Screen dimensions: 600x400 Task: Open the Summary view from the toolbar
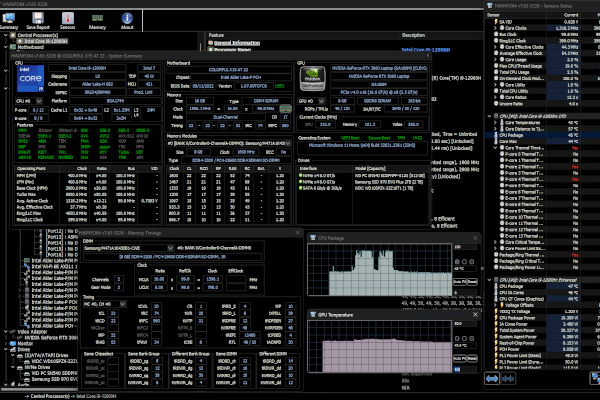pyautogui.click(x=8, y=21)
